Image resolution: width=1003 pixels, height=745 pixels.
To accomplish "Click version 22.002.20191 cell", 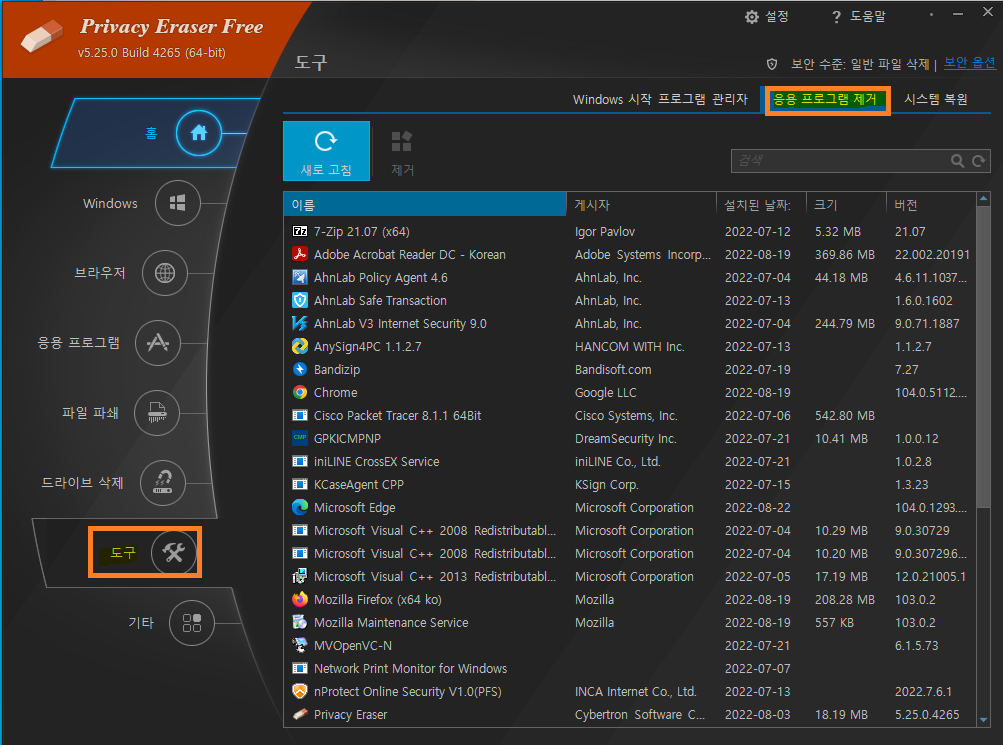I will coord(932,255).
